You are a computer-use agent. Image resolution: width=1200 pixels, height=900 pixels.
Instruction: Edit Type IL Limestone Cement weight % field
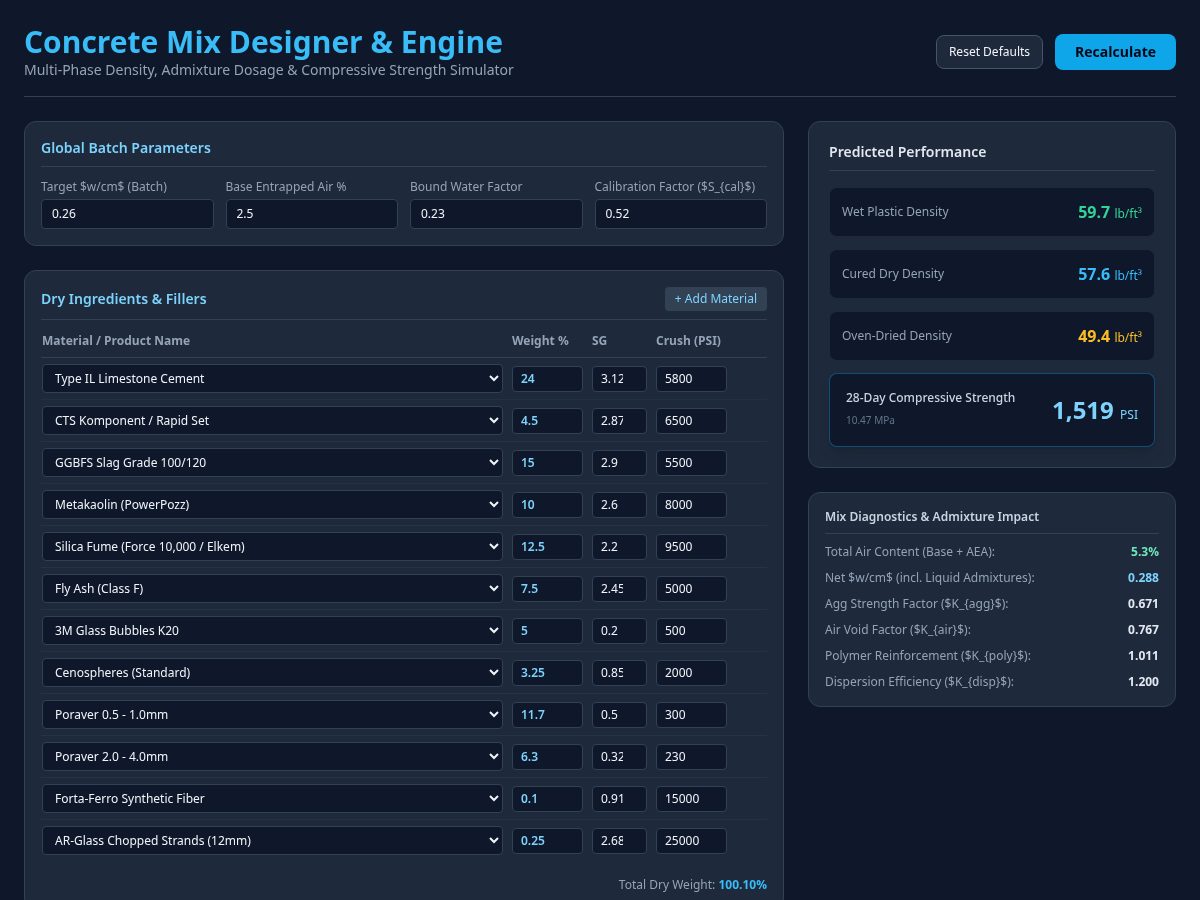point(547,379)
